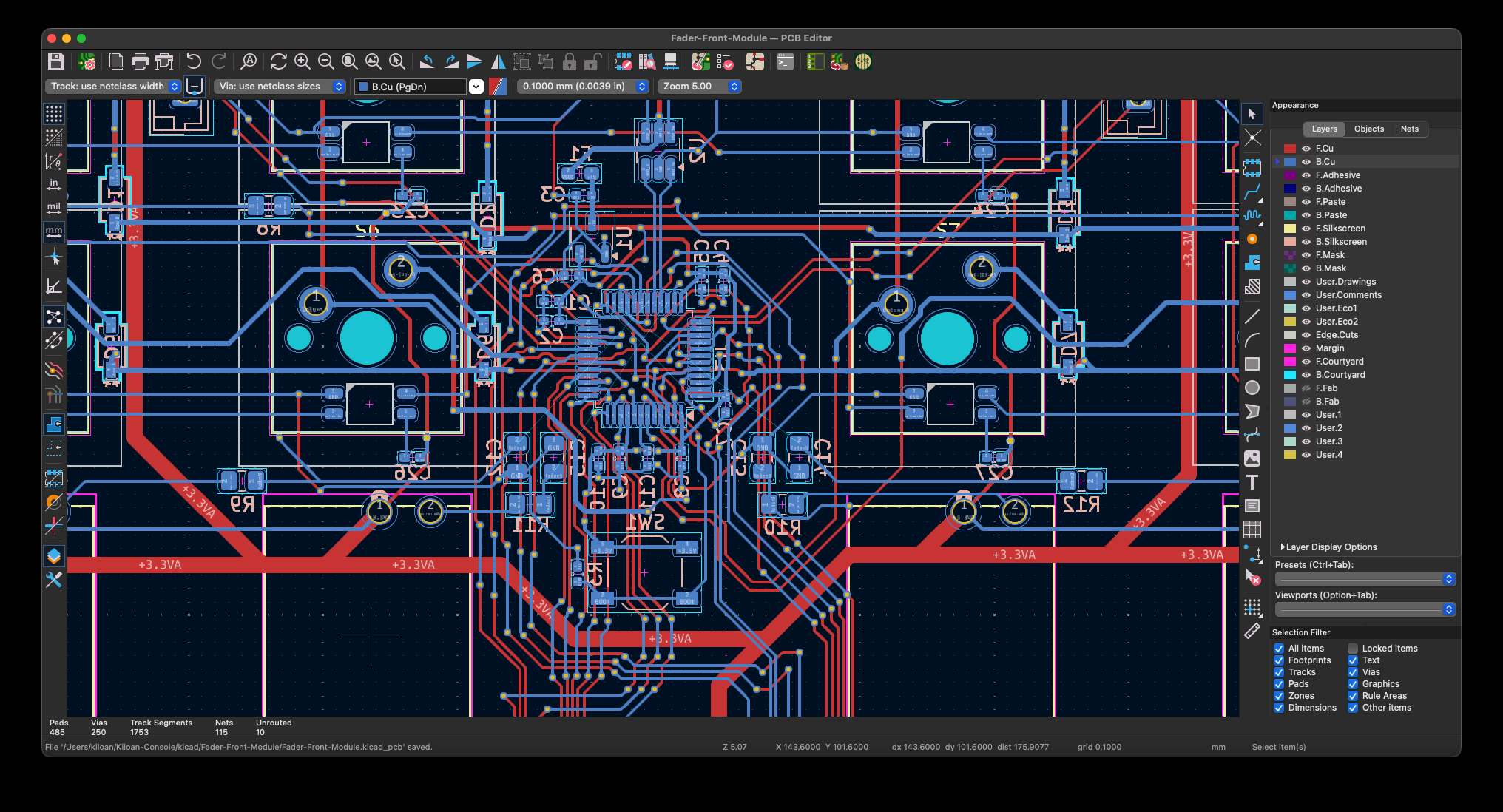Hide the F.Silkscreen layer
This screenshot has height=812, width=1503.
(1306, 229)
